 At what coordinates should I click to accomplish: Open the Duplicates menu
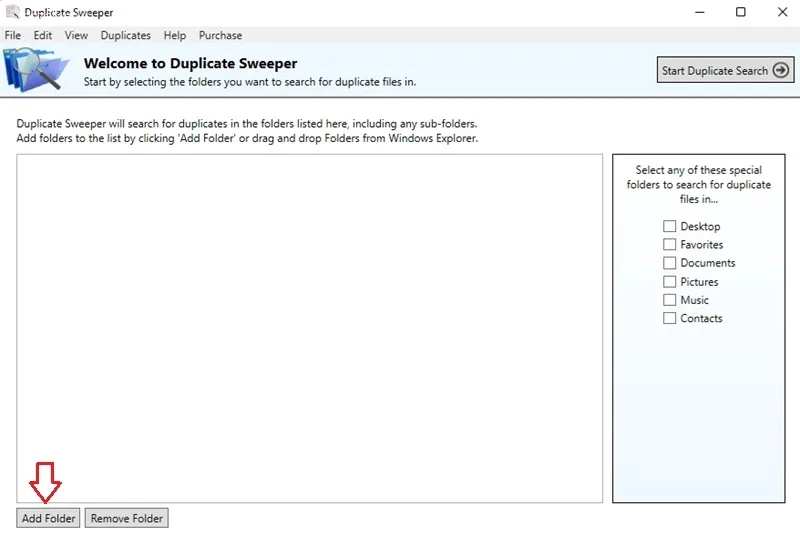126,35
